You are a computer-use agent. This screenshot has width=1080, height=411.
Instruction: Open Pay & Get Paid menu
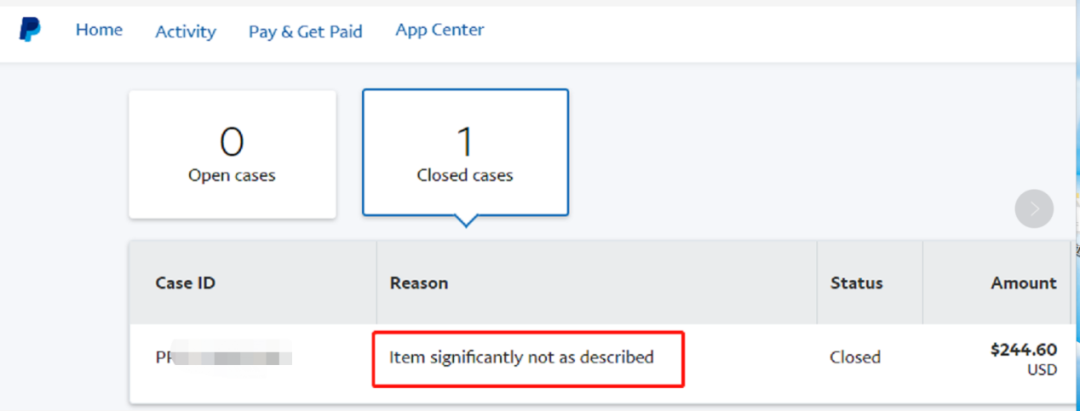305,32
